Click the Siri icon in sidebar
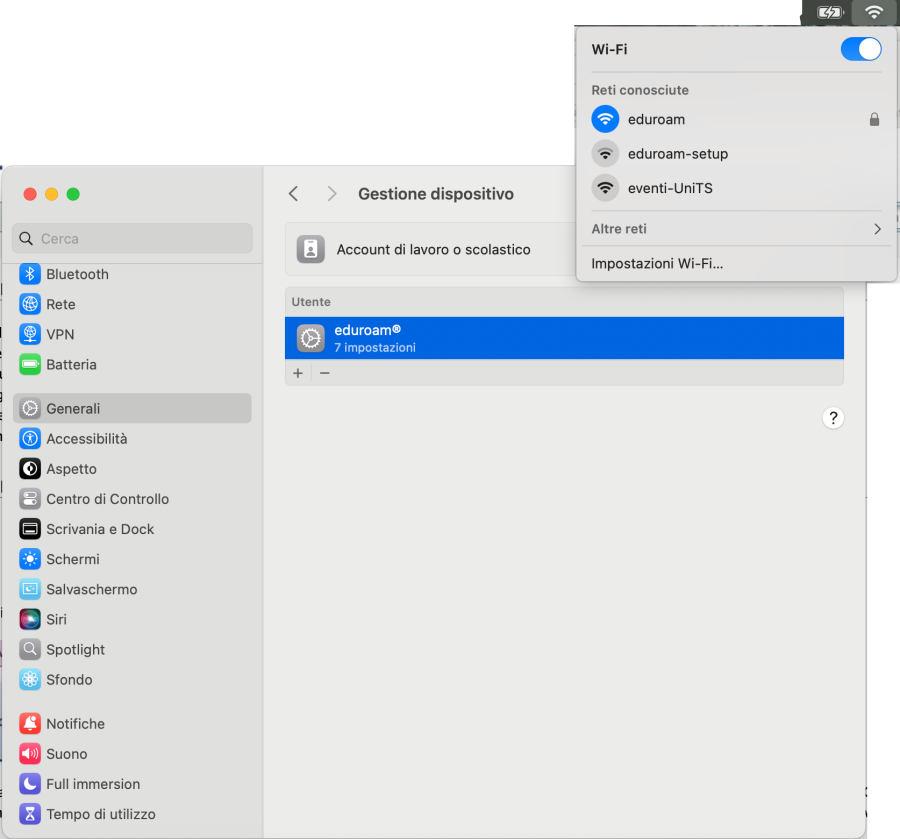The width and height of the screenshot is (900, 839). click(x=30, y=619)
